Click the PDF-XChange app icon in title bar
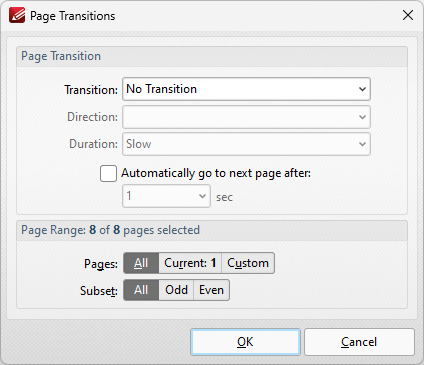Viewport: 424px width, 365px height. (x=17, y=15)
